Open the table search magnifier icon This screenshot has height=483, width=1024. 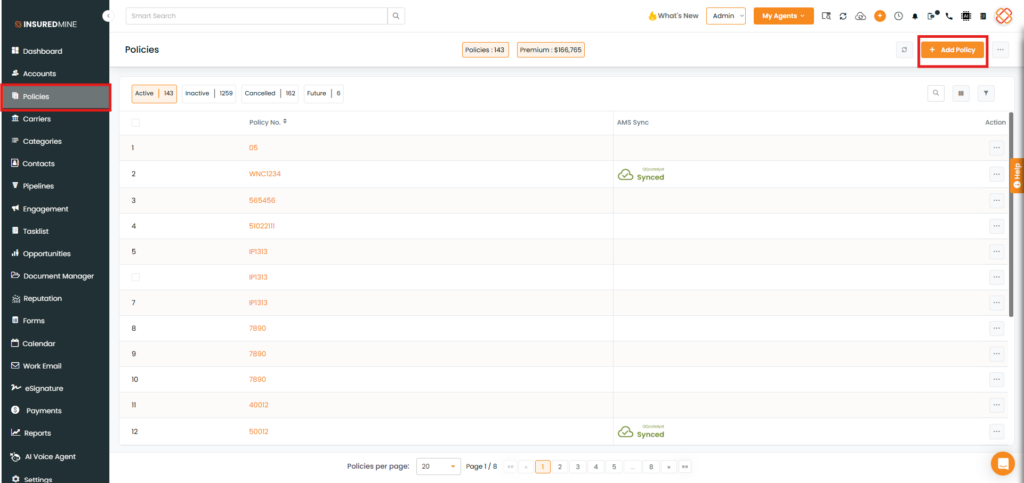(x=936, y=93)
